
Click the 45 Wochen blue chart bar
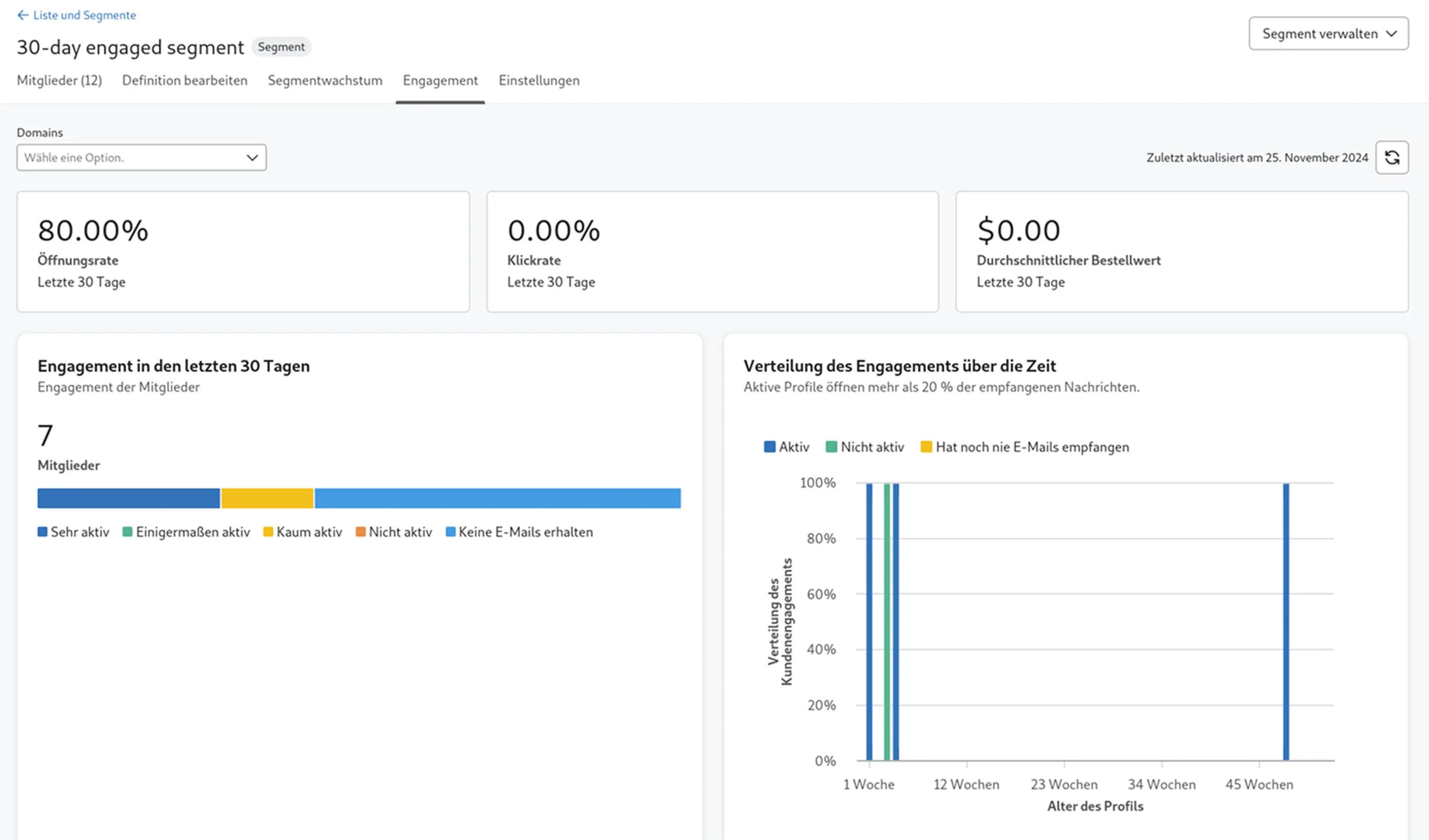click(1286, 621)
